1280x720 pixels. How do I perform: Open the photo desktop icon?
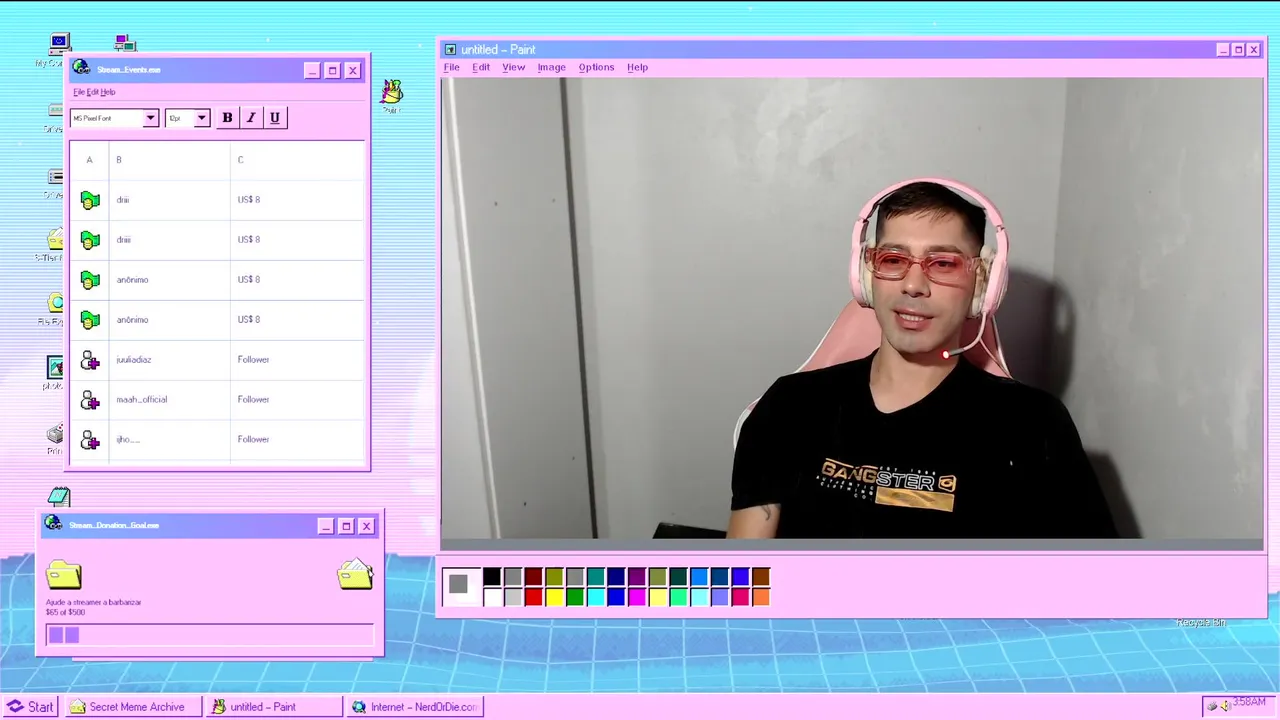coord(55,368)
